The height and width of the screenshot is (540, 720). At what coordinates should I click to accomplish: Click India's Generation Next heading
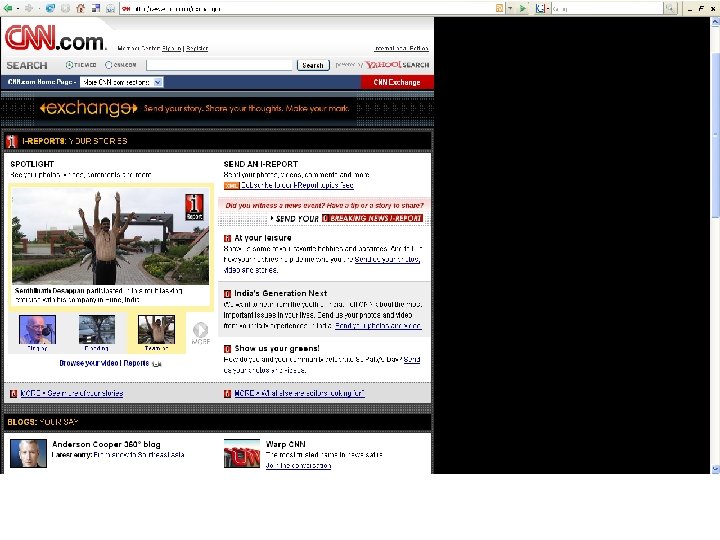[281, 293]
